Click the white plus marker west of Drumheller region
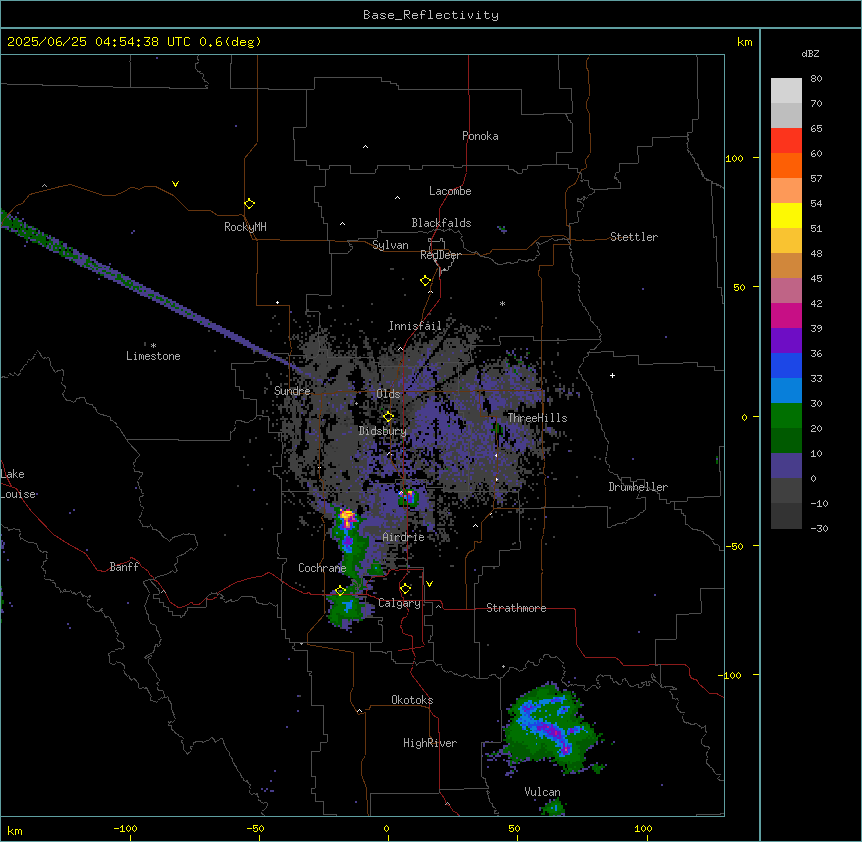Screen dimensions: 862x842 coord(612,375)
